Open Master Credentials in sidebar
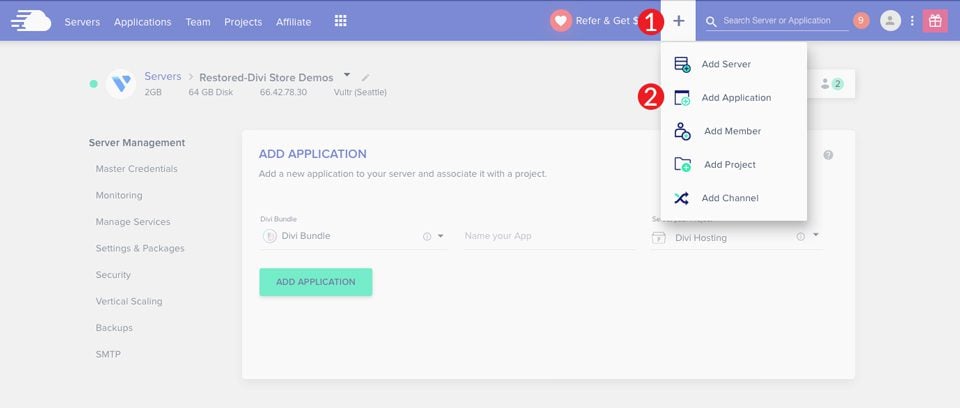Image resolution: width=960 pixels, height=408 pixels. coord(137,168)
